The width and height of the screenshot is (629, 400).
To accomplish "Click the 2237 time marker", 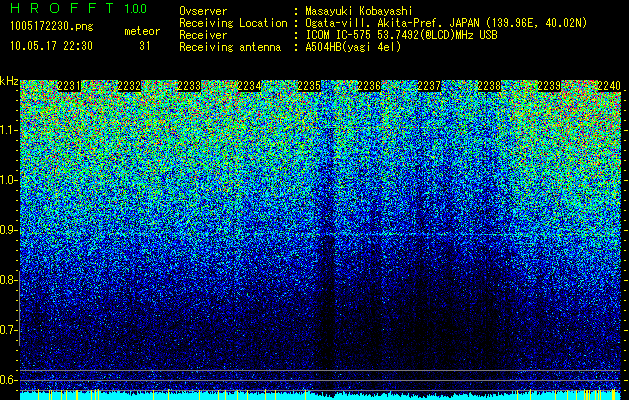I will (x=429, y=86).
